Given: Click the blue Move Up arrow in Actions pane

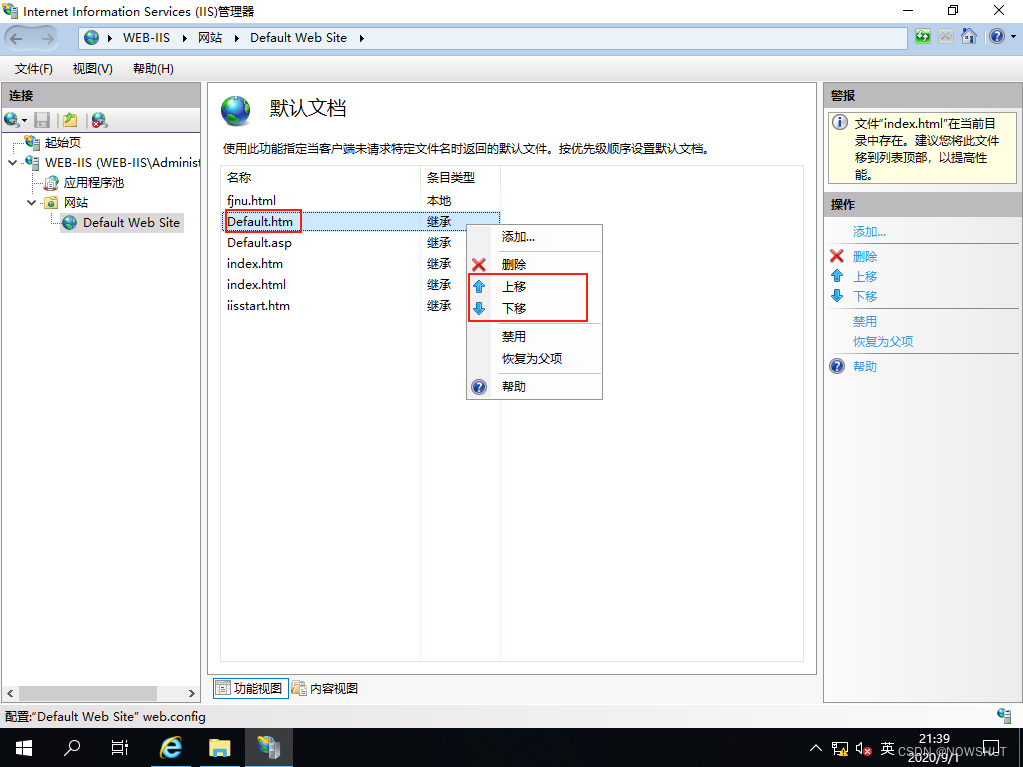Looking at the screenshot, I should [x=837, y=276].
